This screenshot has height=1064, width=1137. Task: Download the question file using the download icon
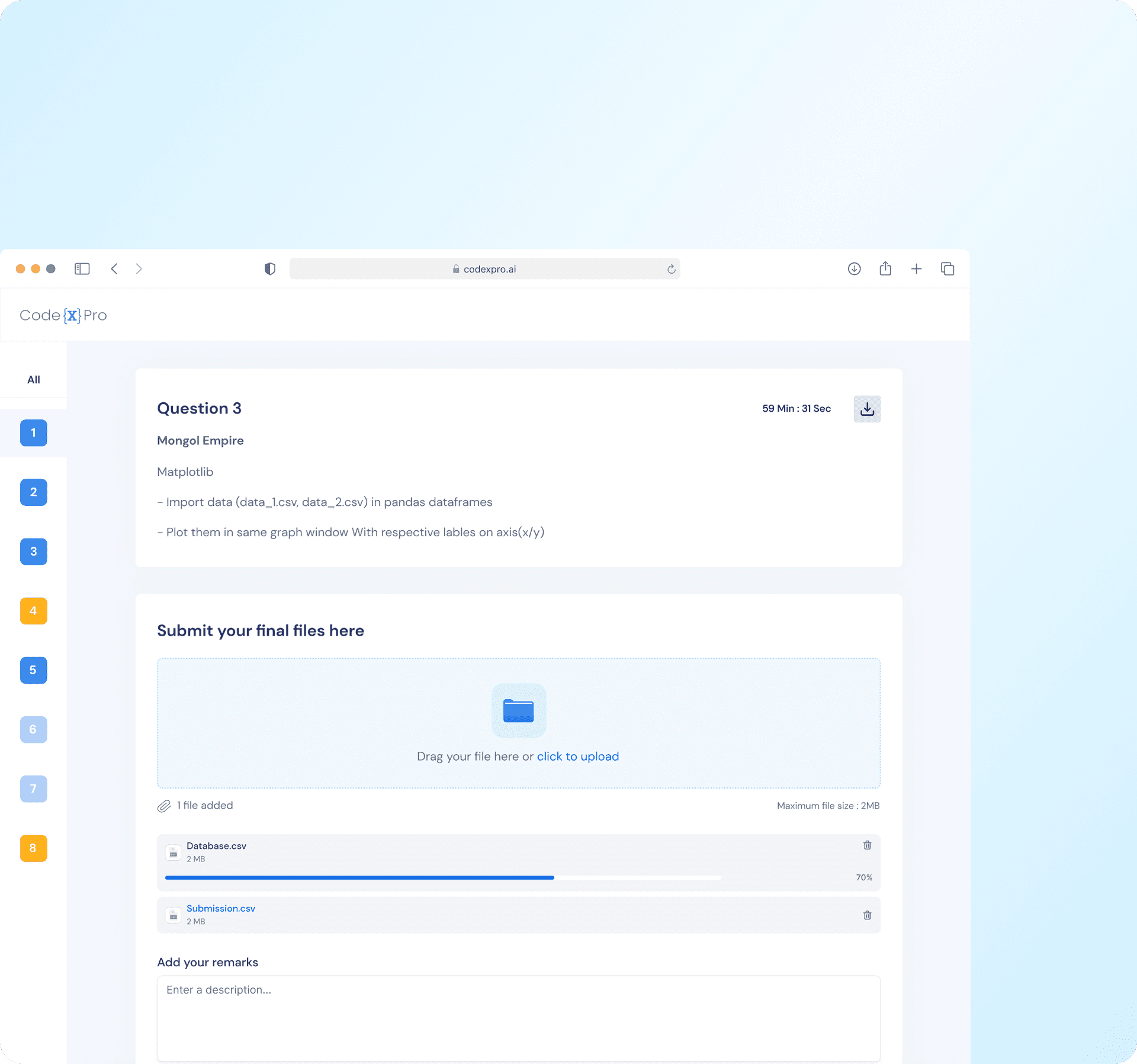867,409
